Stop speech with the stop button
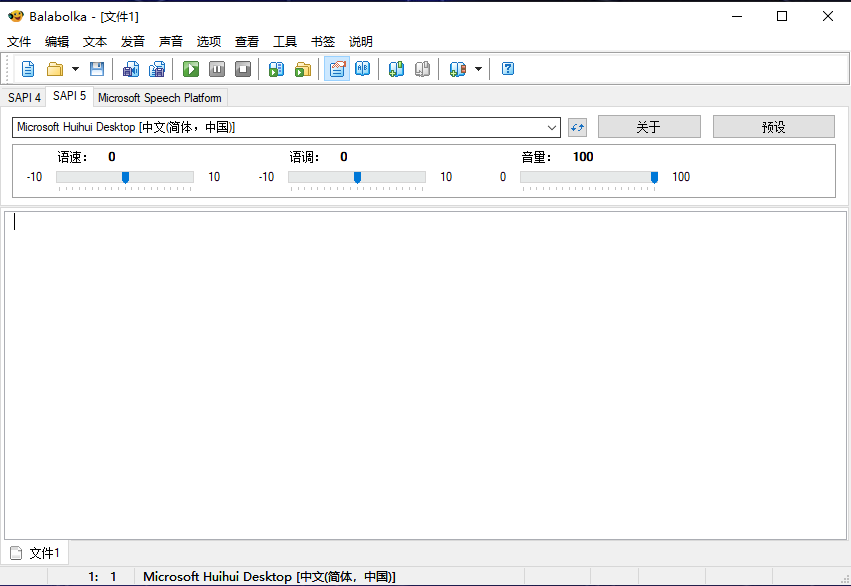The image size is (851, 586). tap(243, 69)
